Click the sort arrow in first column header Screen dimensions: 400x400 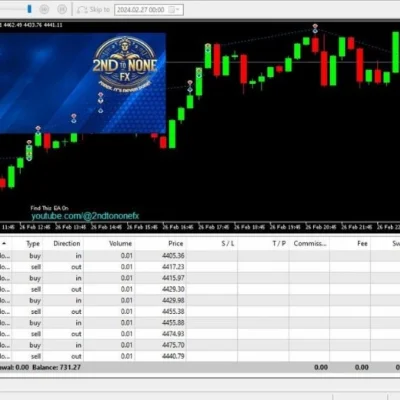4,244
